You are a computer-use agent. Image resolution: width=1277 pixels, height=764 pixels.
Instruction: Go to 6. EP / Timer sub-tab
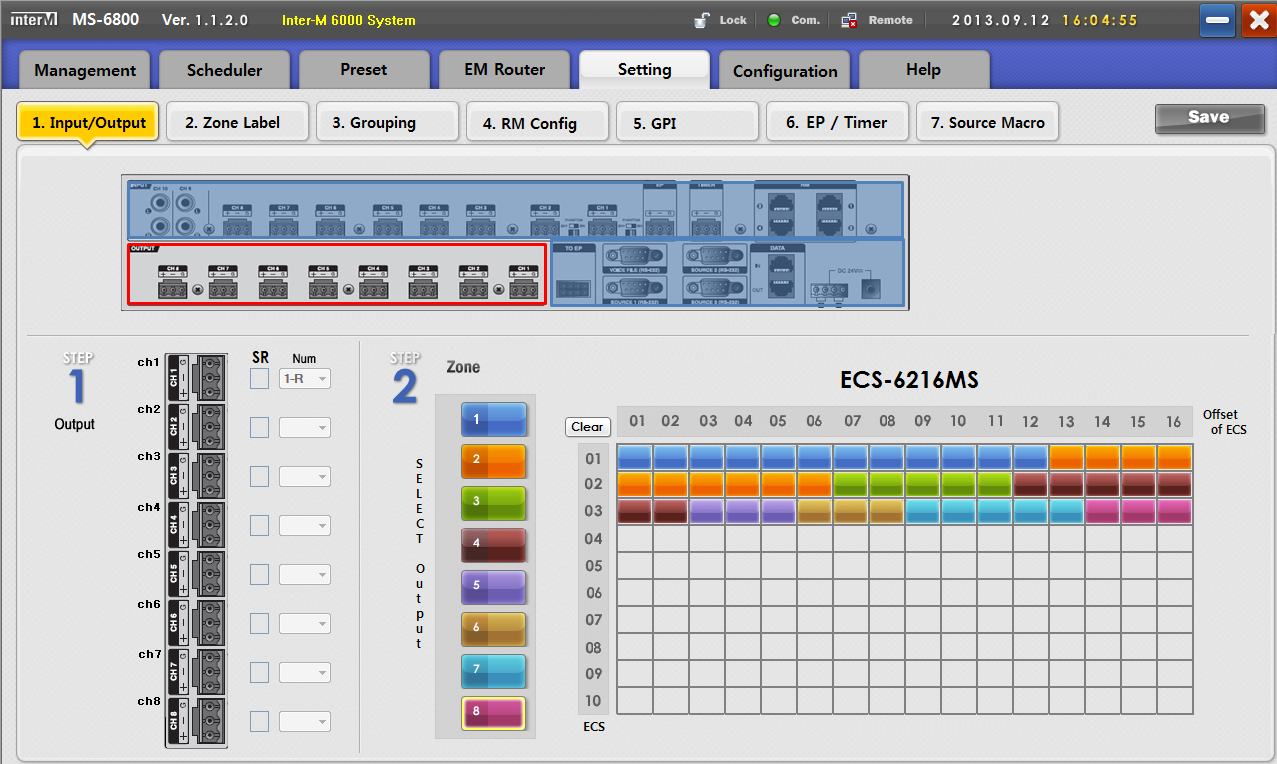[x=837, y=122]
